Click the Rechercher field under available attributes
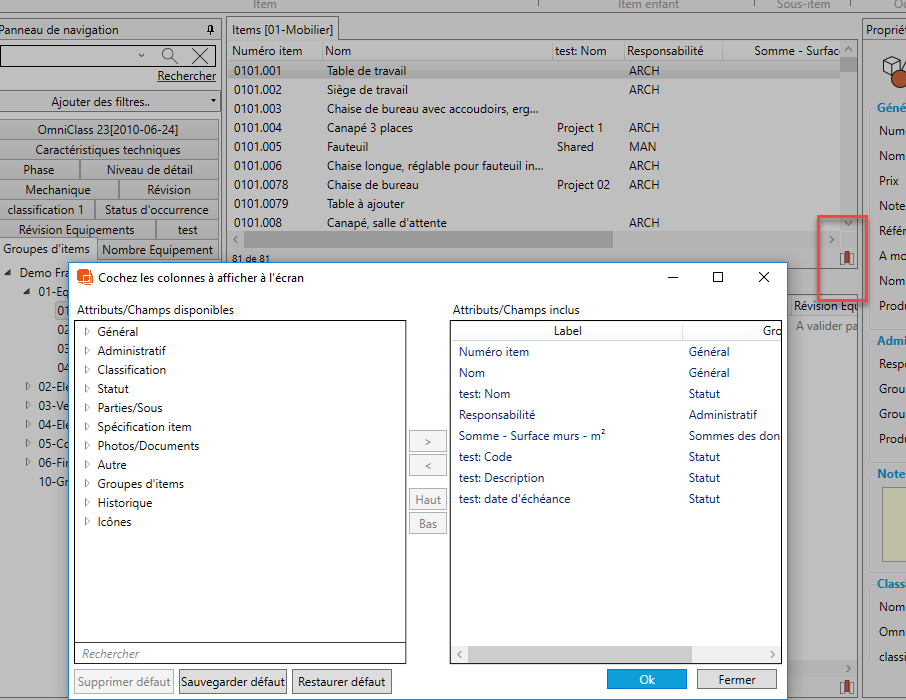This screenshot has height=700, width=906. 240,653
